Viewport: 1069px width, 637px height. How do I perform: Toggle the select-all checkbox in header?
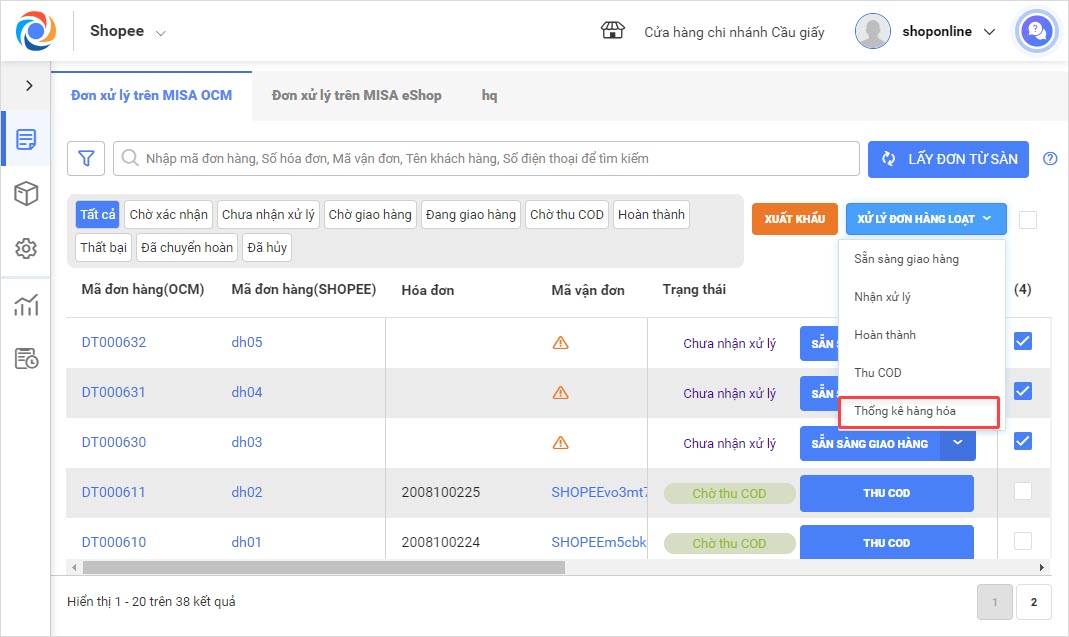pos(1027,220)
